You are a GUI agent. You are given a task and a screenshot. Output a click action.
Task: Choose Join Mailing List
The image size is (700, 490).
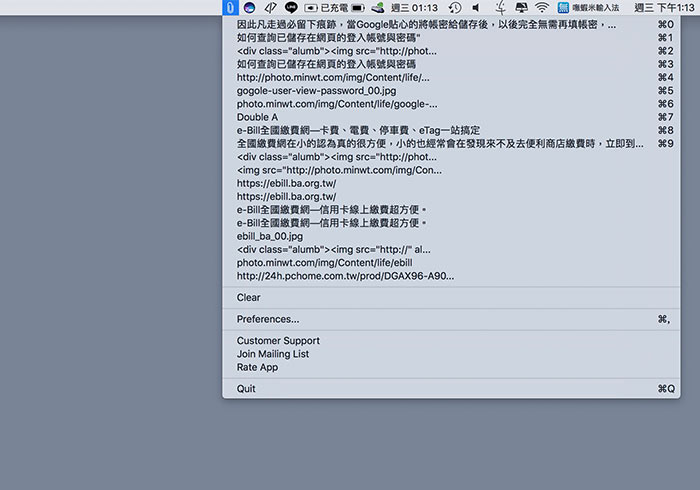451,354
